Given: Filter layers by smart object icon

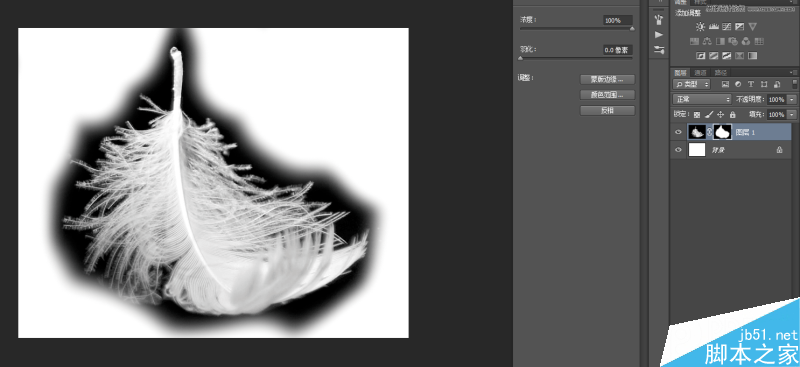Looking at the screenshot, I should (777, 84).
